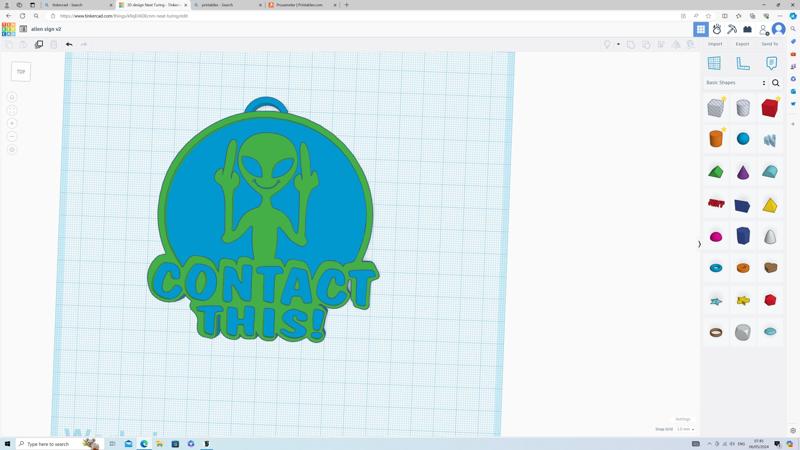This screenshot has width=800, height=450.
Task: Click the taskbar search box
Action: pos(59,444)
